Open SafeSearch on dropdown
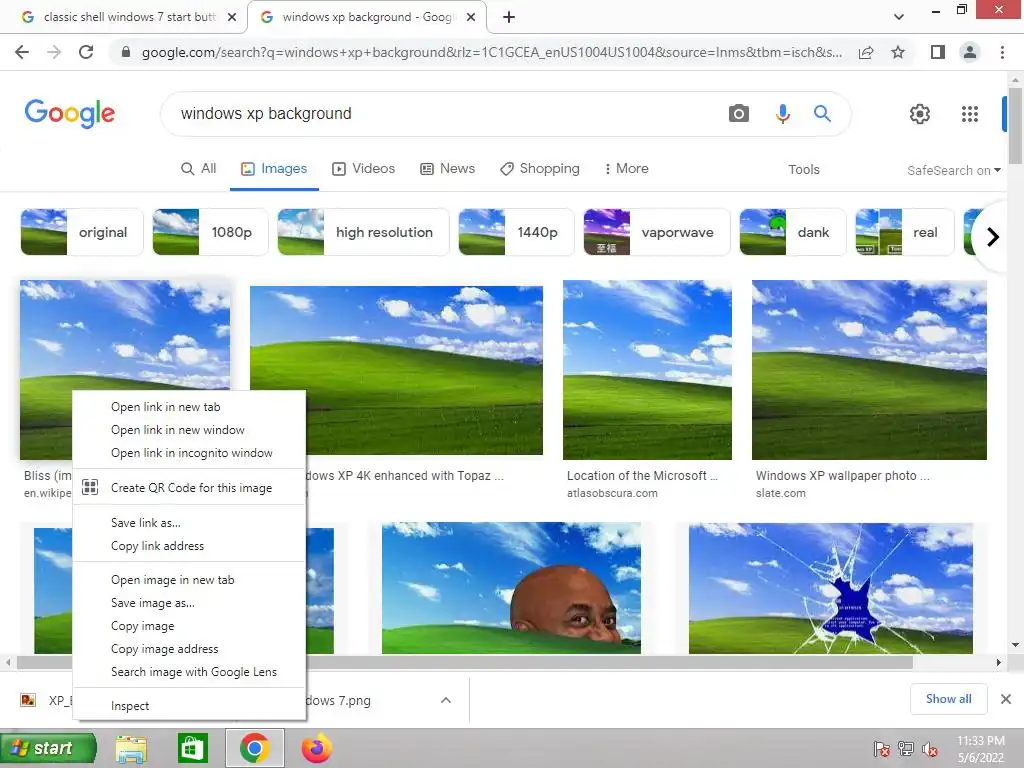Screen dimensions: 1024x768 coord(953,170)
